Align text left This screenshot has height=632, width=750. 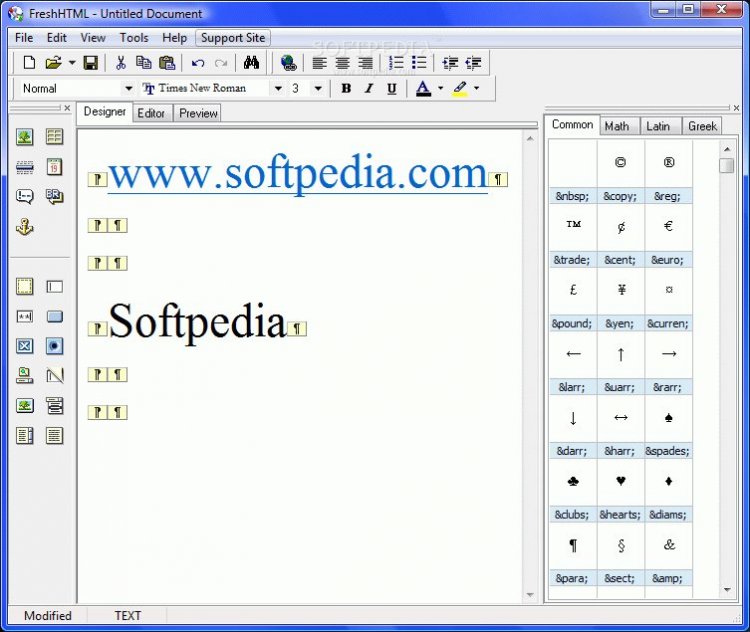click(x=320, y=63)
